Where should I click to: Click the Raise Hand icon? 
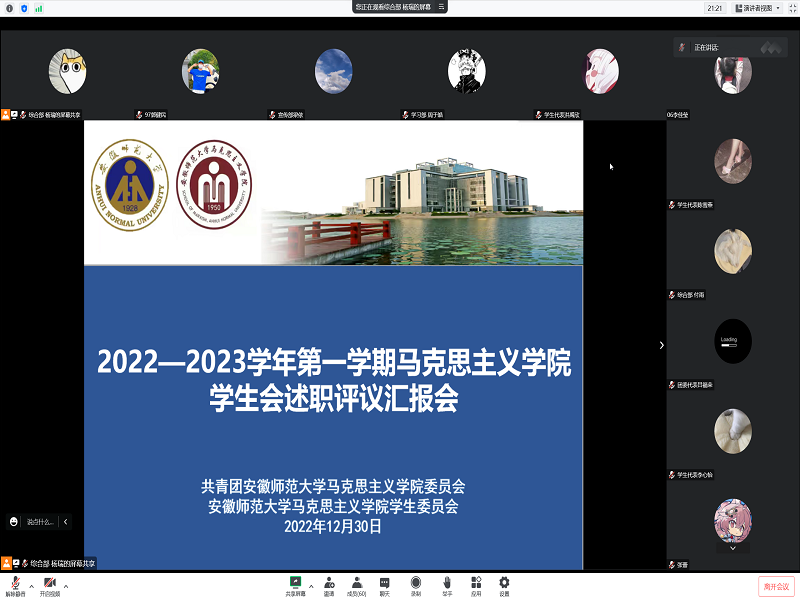pyautogui.click(x=447, y=583)
